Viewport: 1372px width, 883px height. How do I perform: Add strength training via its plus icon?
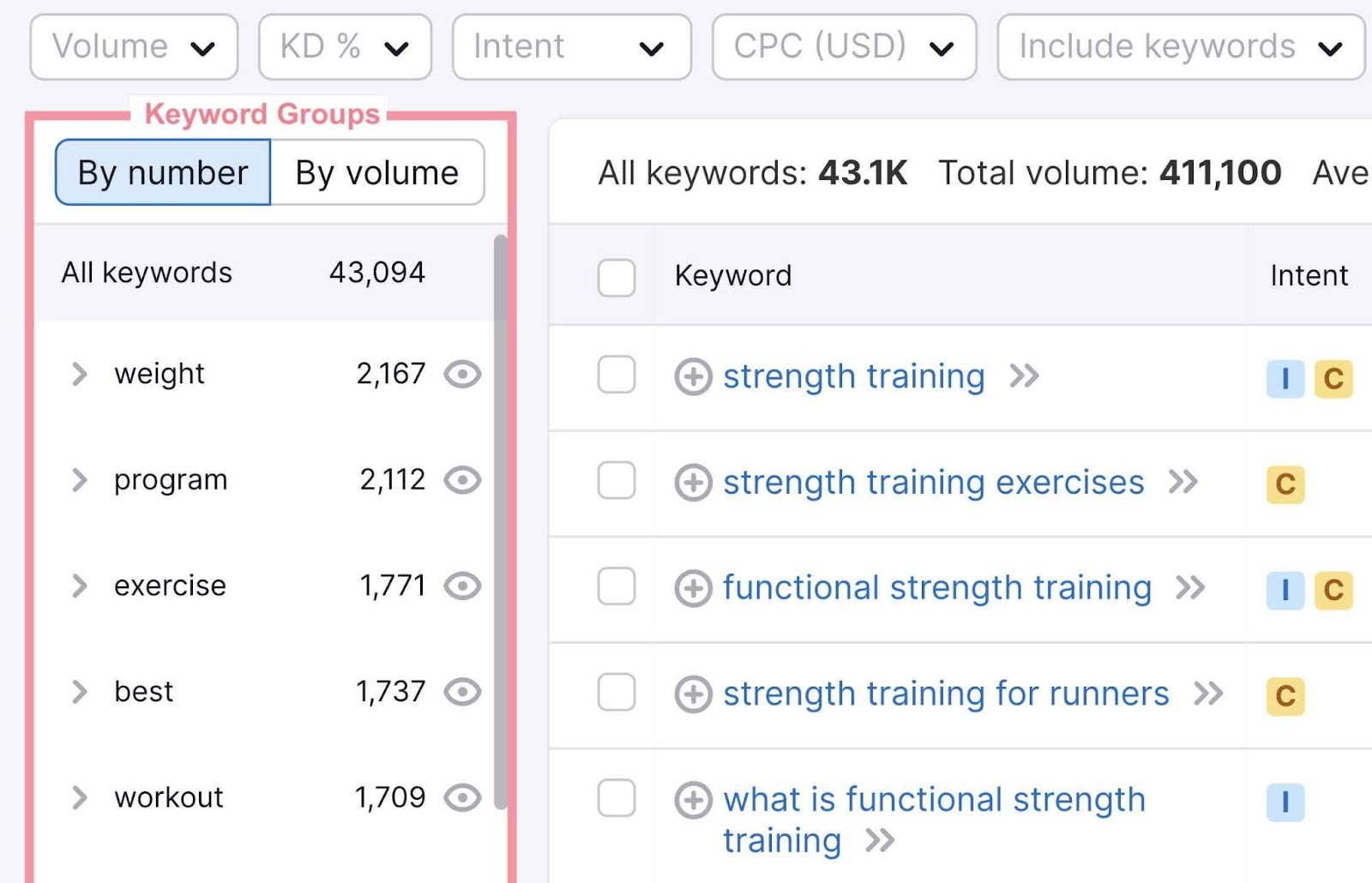(693, 375)
